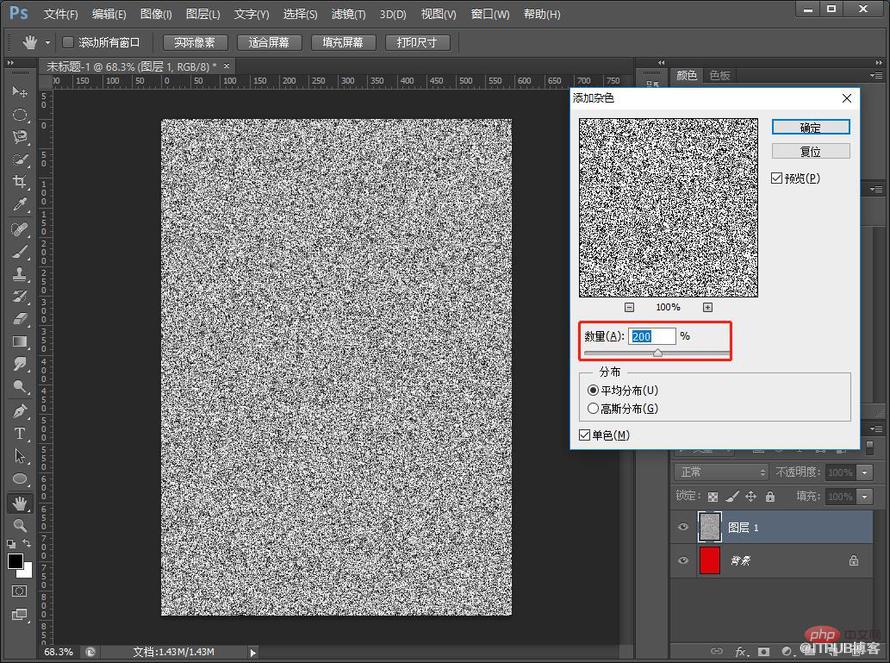Switch to the 色板 swatches tab
The image size is (890, 663).
(x=720, y=75)
